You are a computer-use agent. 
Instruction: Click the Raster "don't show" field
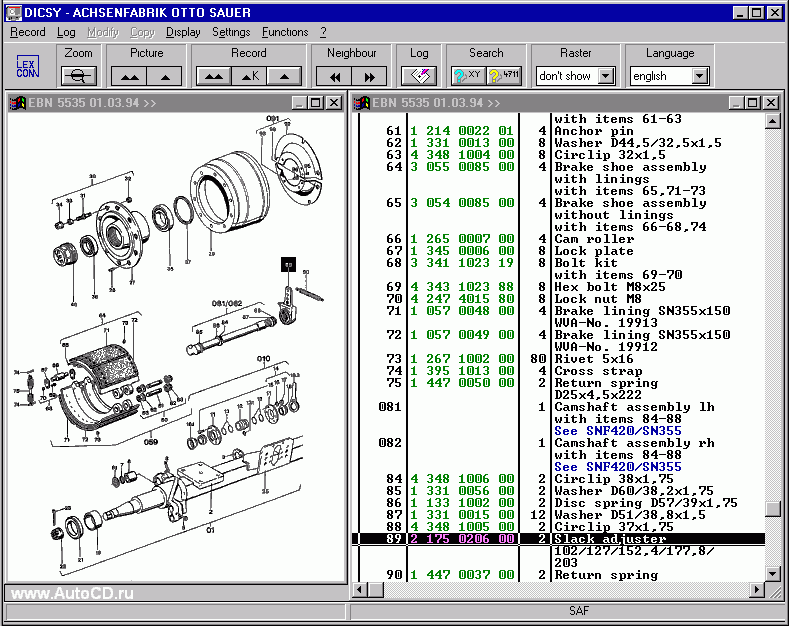pyautogui.click(x=567, y=76)
